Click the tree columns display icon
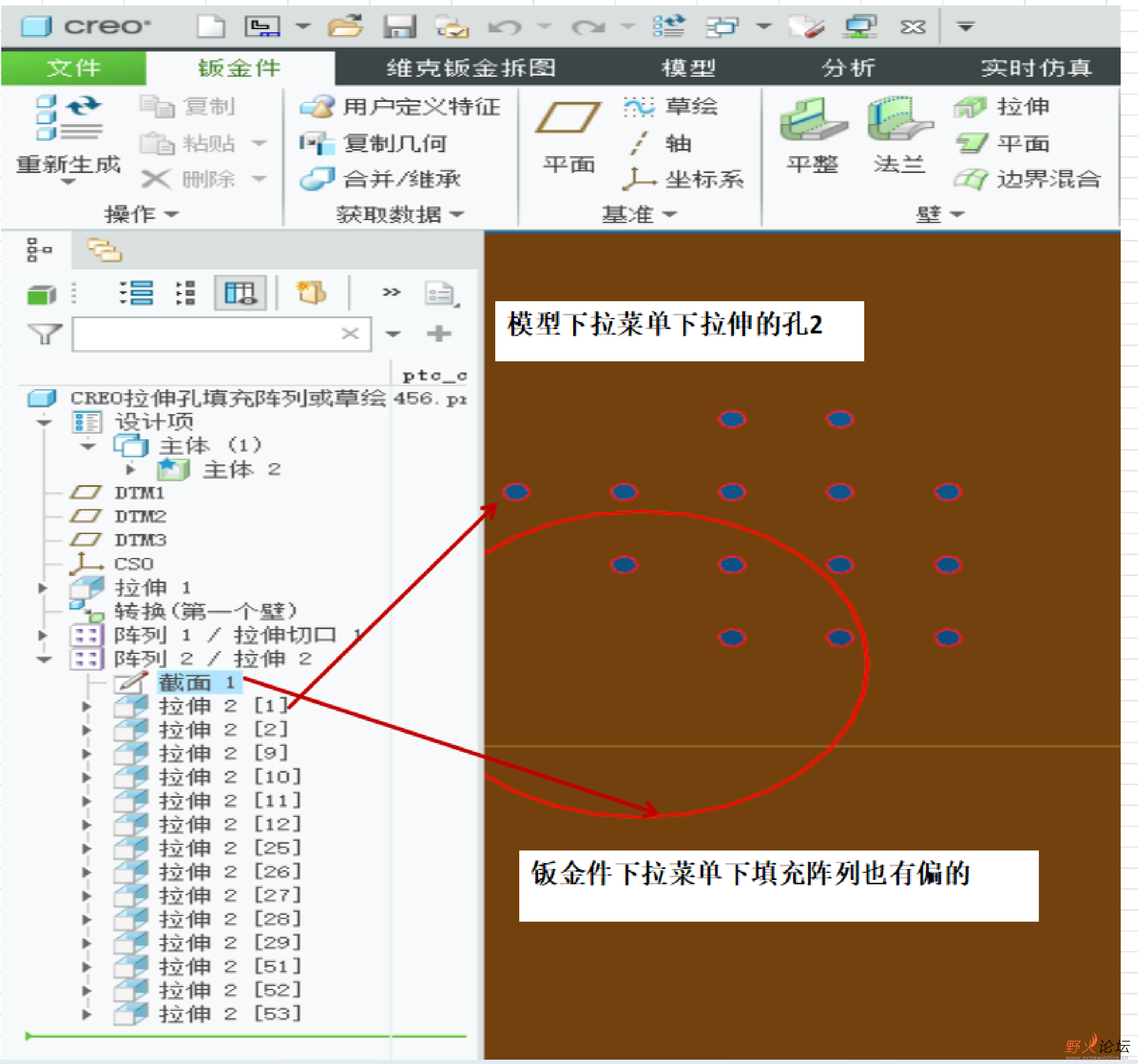This screenshot has height=1064, width=1138. tap(240, 293)
